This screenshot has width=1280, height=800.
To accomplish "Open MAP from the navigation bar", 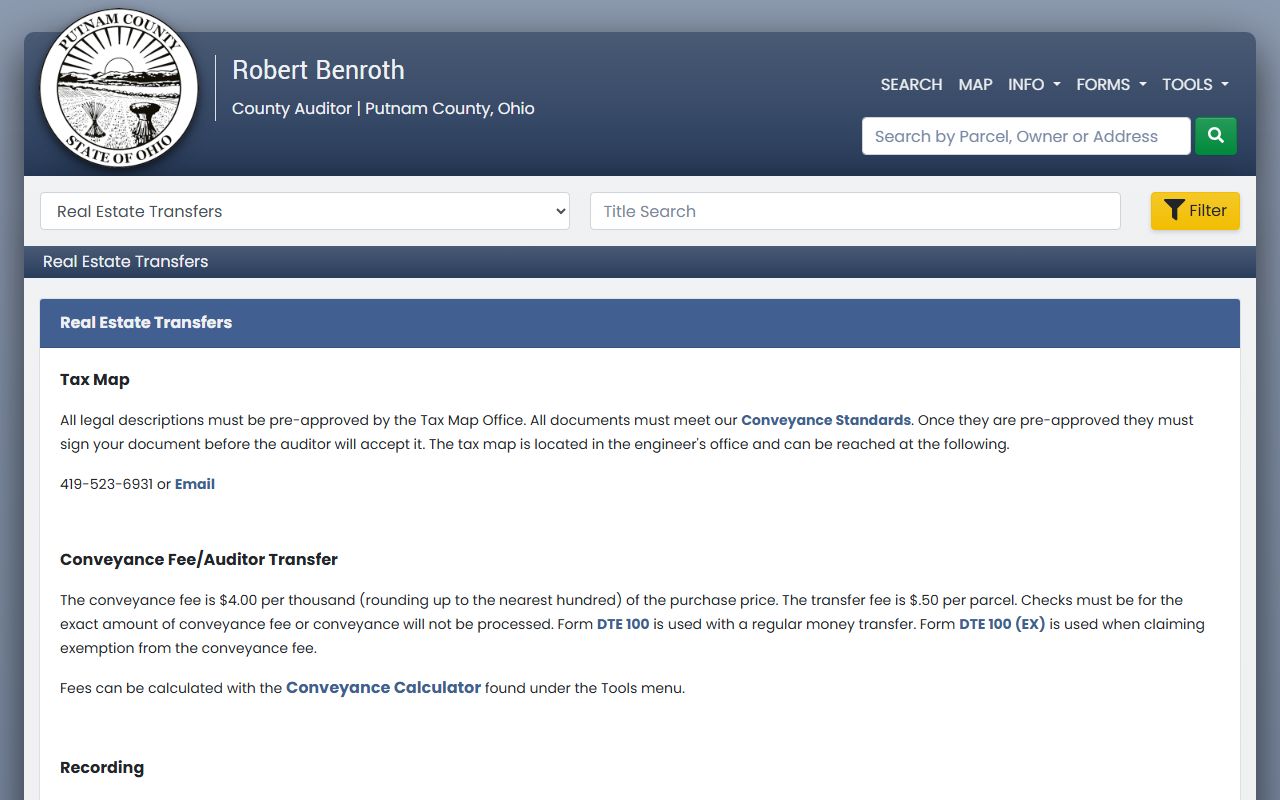I will click(975, 84).
